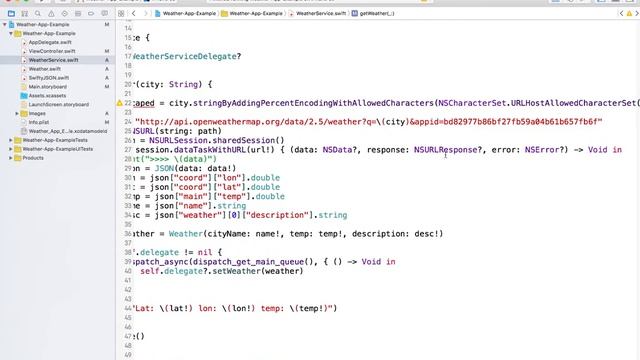Click the openweathermap URL string
640x360 pixels.
[x=369, y=122]
